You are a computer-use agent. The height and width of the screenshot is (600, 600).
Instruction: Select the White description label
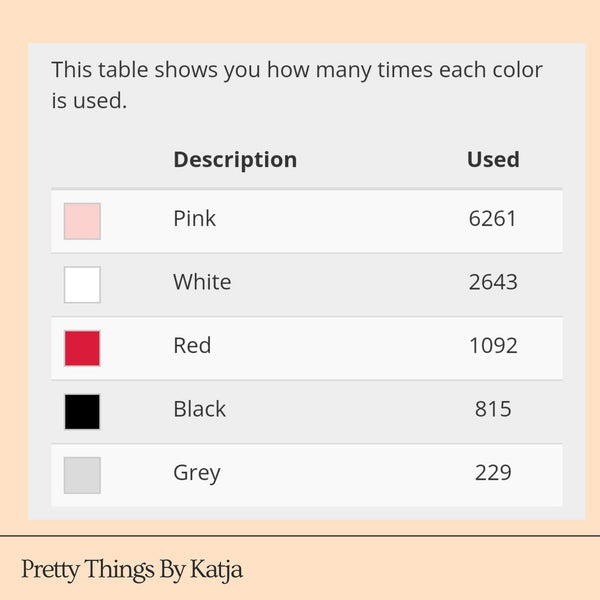[x=202, y=282]
